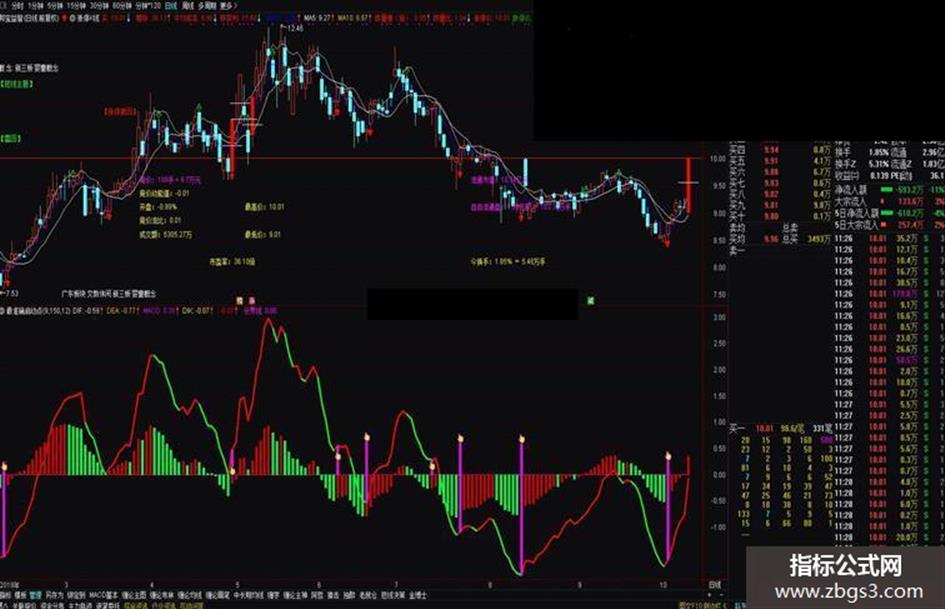Click the month 5 label on the date axis

(x=237, y=585)
